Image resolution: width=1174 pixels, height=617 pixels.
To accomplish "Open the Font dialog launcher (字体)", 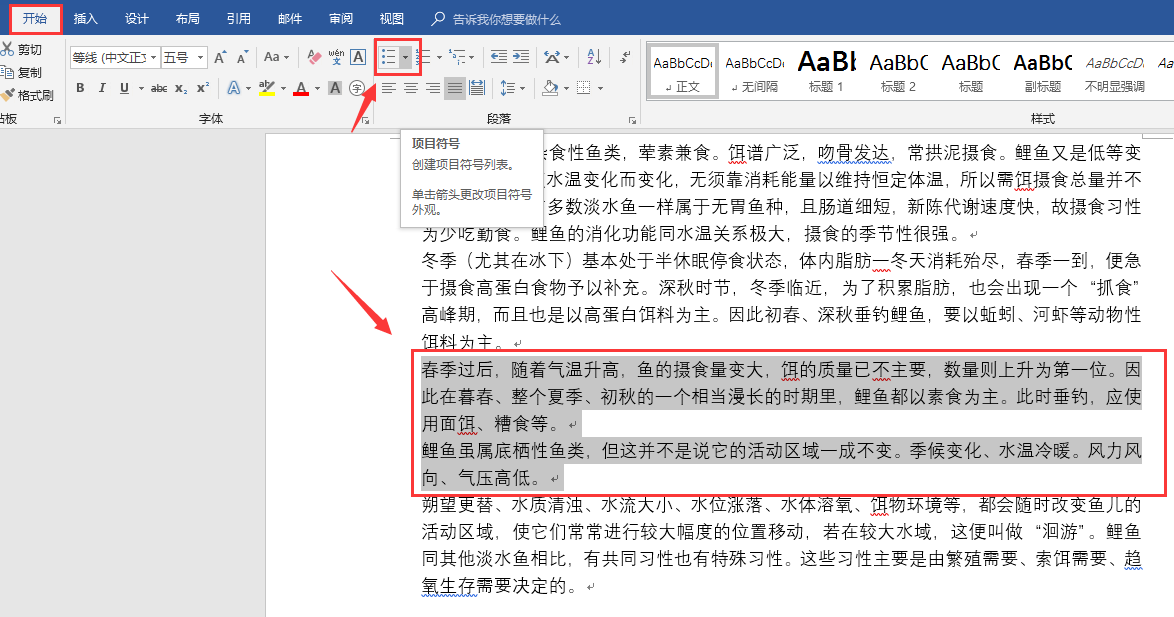I will 365,120.
